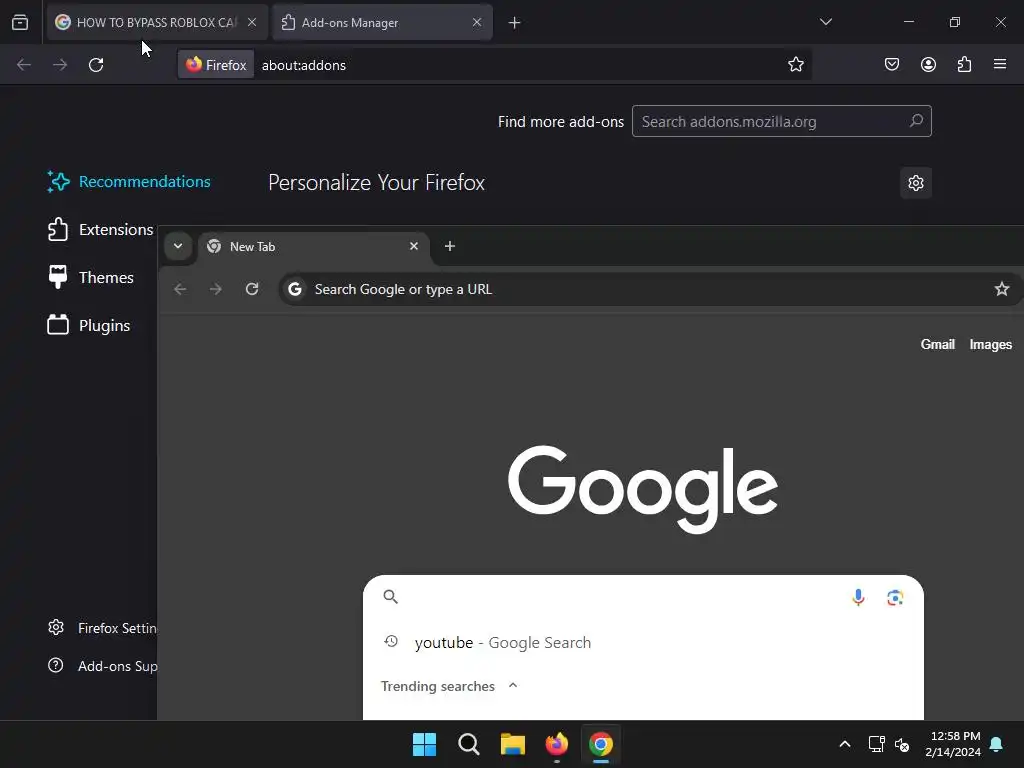Open Firefox list all tabs dropdown
The width and height of the screenshot is (1024, 768).
click(825, 22)
